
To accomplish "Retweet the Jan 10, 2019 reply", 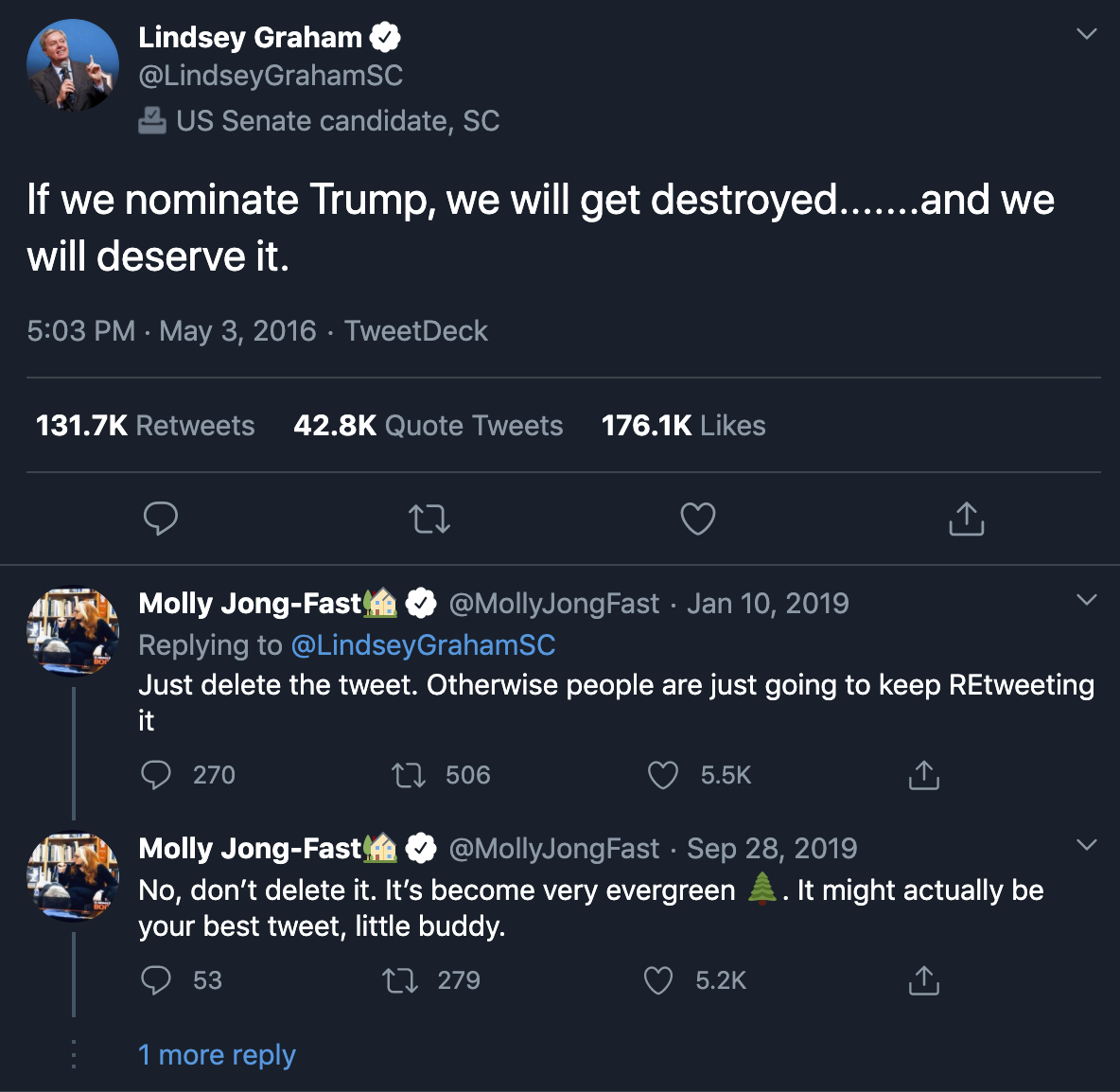I will point(409,776).
